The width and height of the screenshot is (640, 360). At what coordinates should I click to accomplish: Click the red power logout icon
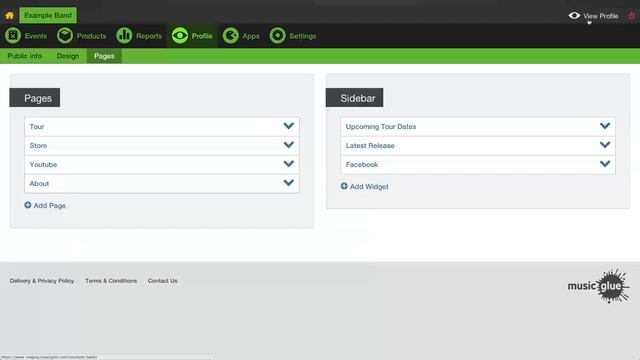631,16
